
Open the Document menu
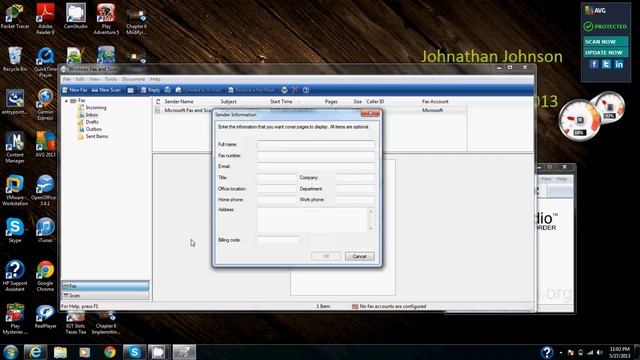[133, 79]
